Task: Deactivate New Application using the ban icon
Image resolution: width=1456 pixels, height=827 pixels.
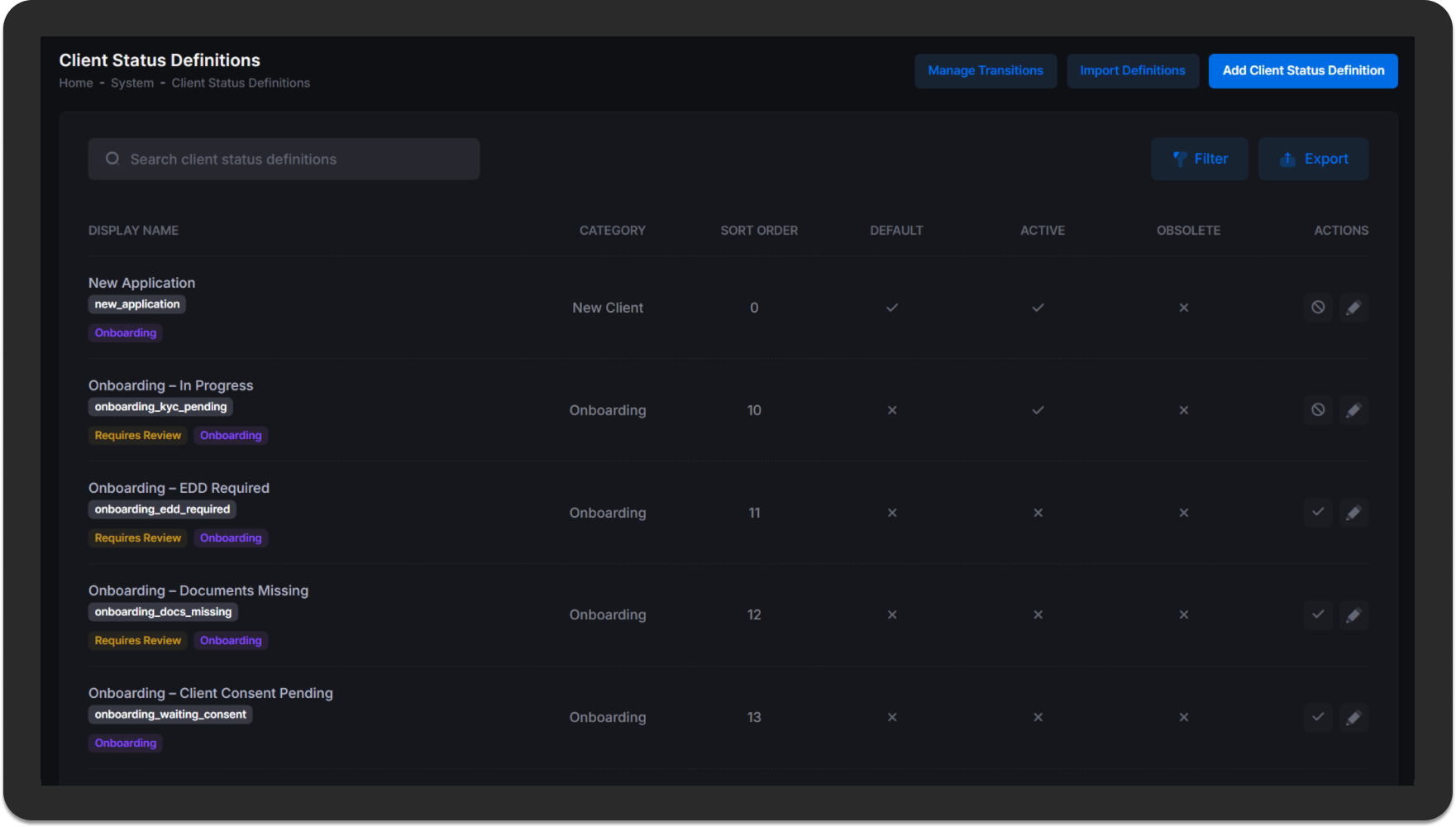Action: (x=1318, y=307)
